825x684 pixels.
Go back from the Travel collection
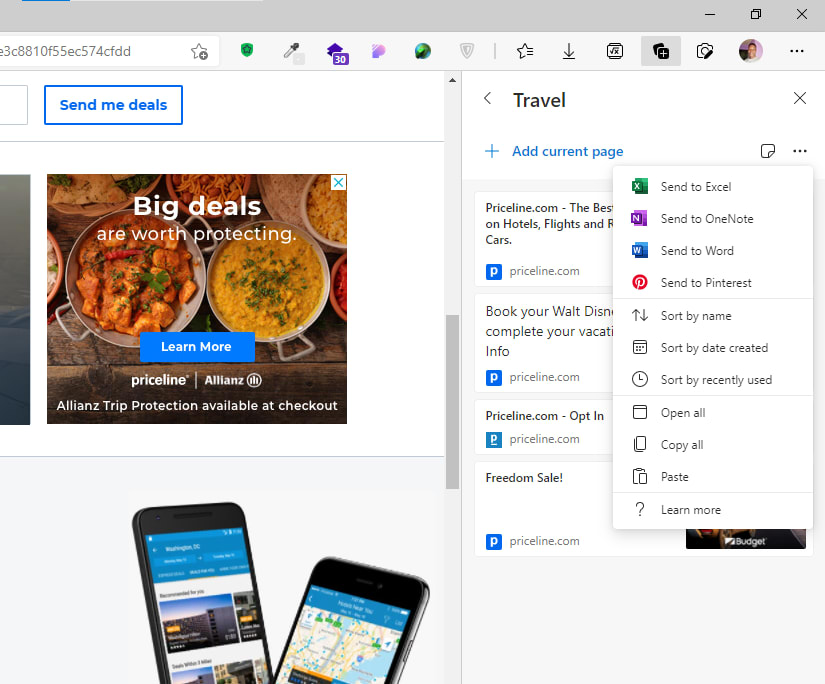click(488, 98)
